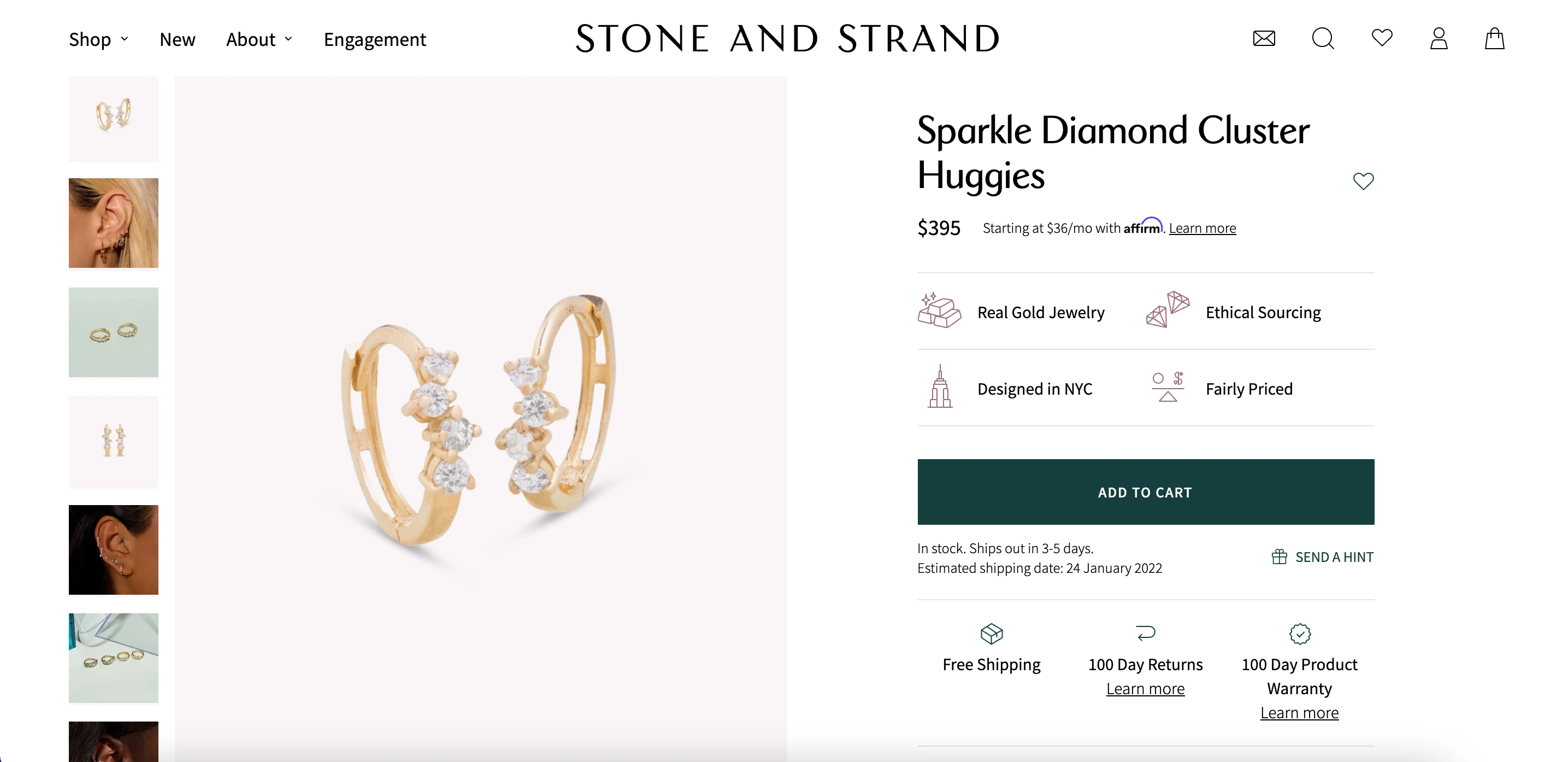
Task: Click the Free Shipping box icon
Action: 992,634
